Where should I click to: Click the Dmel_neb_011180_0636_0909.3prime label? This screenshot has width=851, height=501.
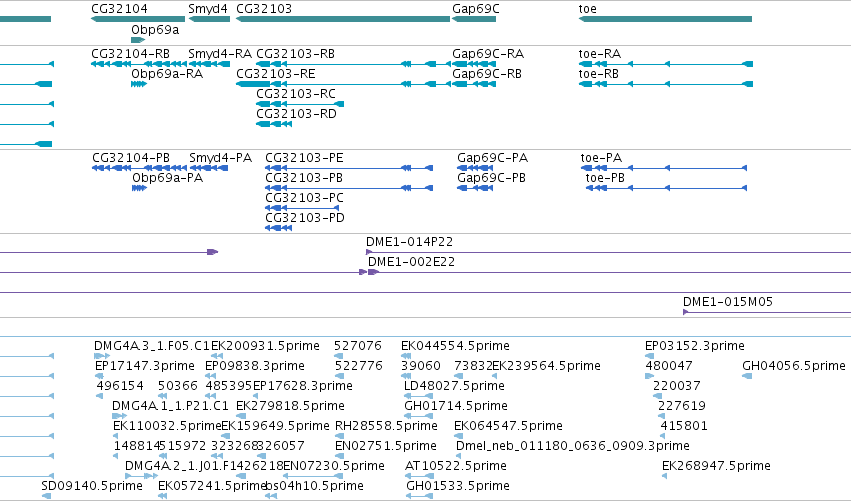(x=573, y=447)
